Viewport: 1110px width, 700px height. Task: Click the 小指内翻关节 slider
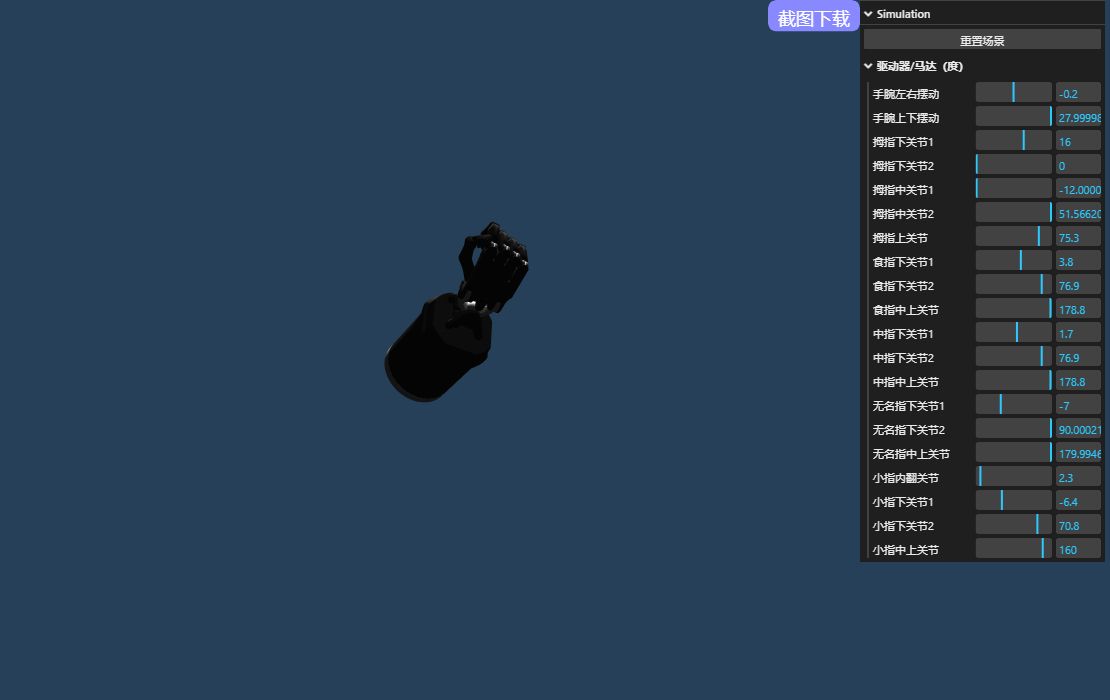pos(1013,477)
